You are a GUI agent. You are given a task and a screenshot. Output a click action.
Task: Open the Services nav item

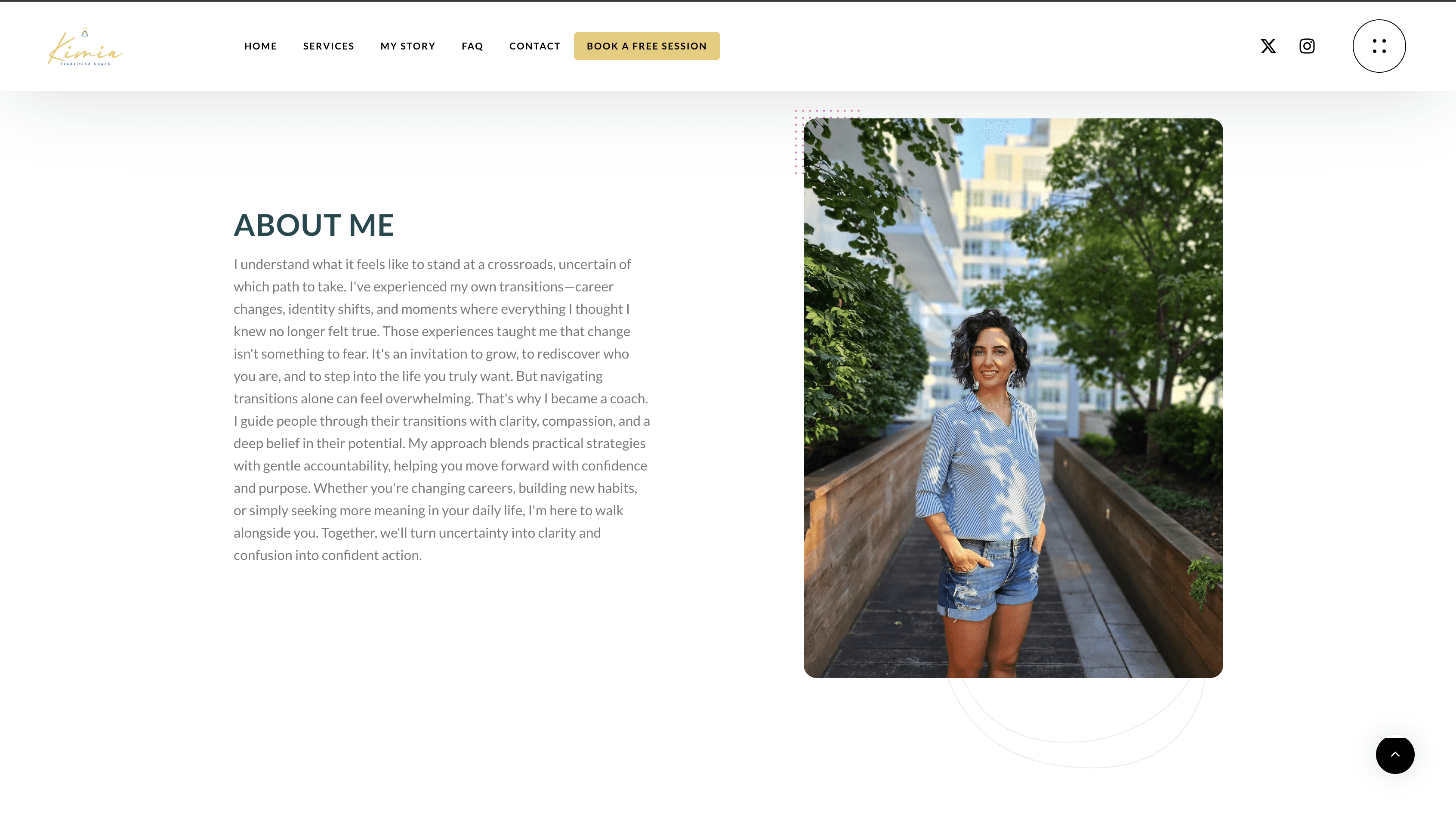[328, 46]
